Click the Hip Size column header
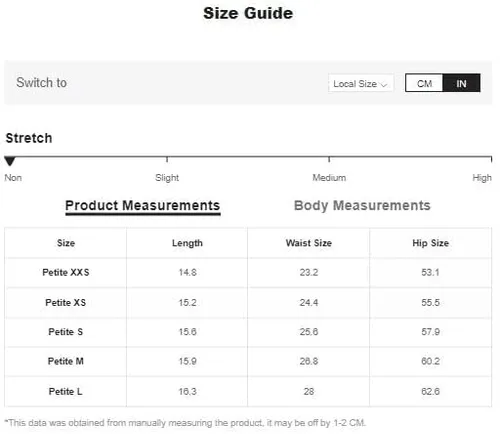The height and width of the screenshot is (434, 500). click(430, 243)
